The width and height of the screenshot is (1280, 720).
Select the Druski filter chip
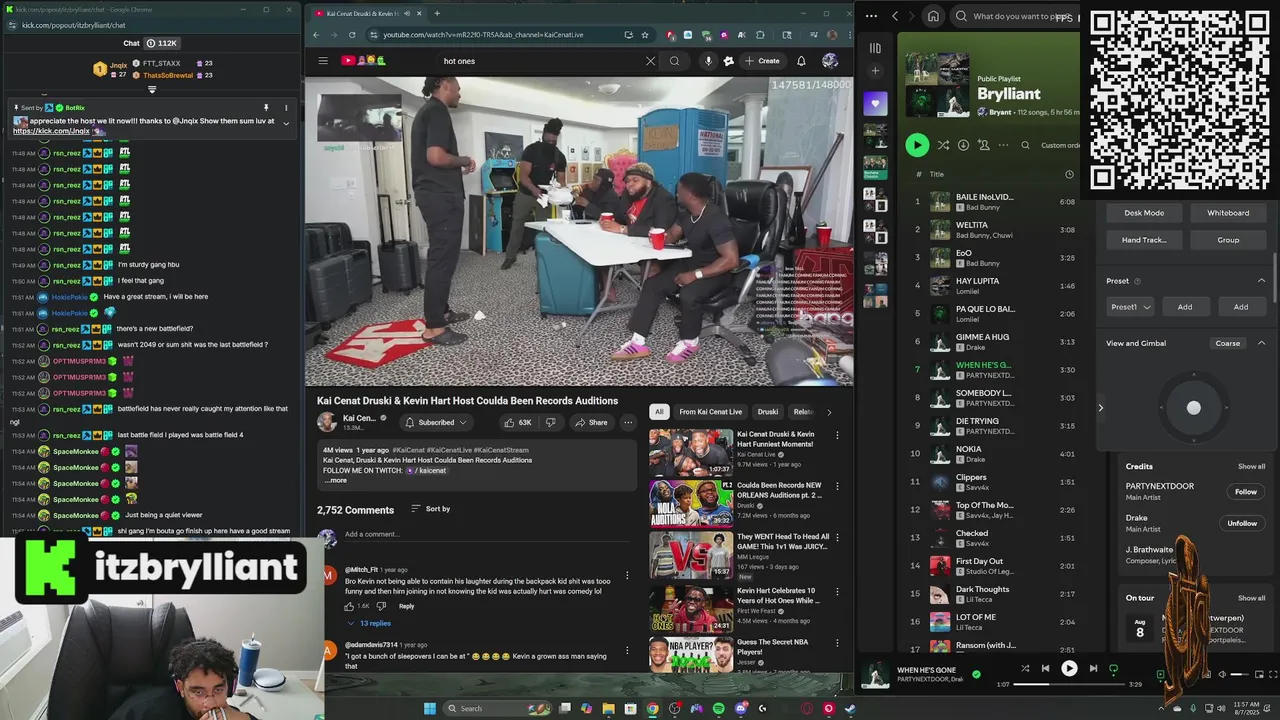[768, 412]
